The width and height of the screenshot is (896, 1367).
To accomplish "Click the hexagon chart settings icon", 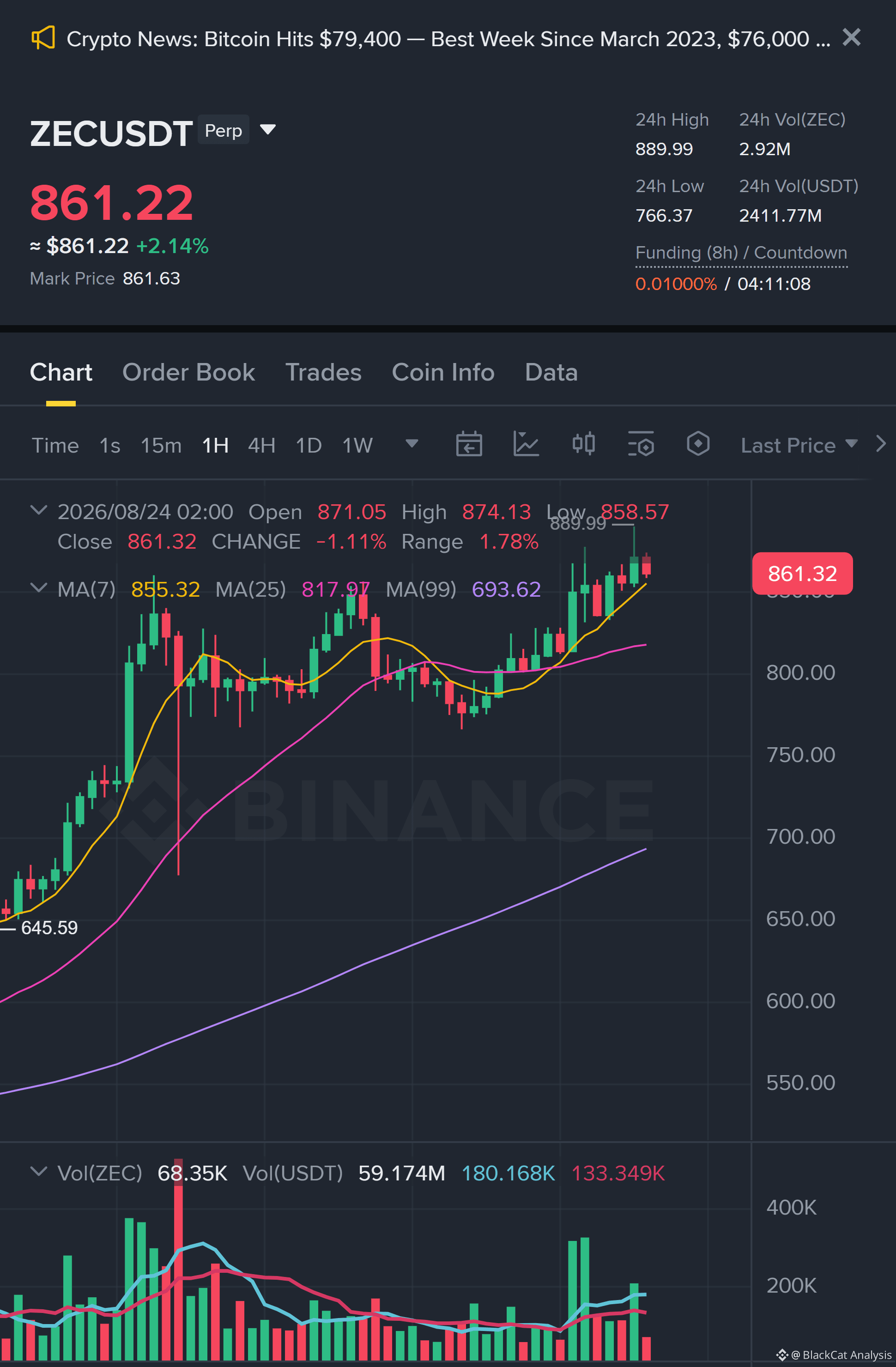I will point(698,444).
